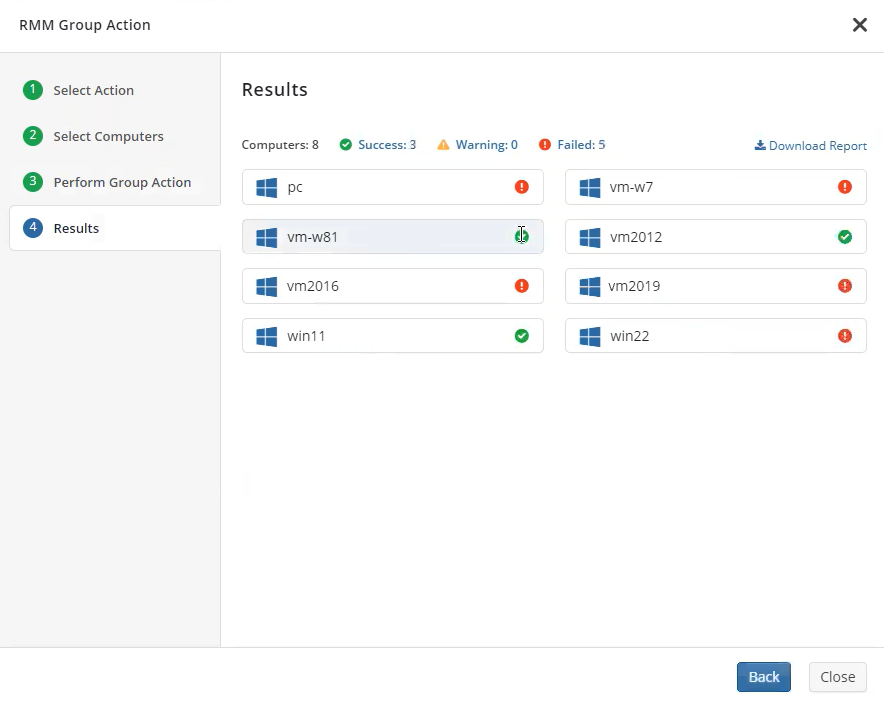Image resolution: width=884 pixels, height=703 pixels.
Task: Download the results report
Action: point(811,145)
